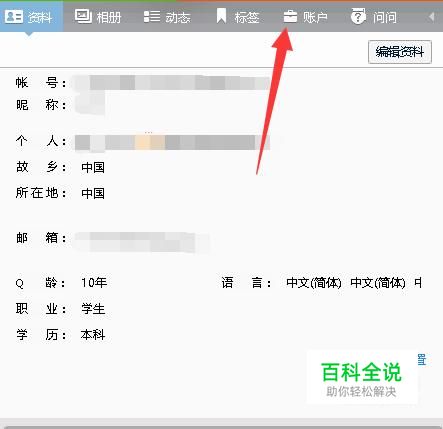Open the 资料 profile tab
The height and width of the screenshot is (429, 443).
(x=31, y=17)
